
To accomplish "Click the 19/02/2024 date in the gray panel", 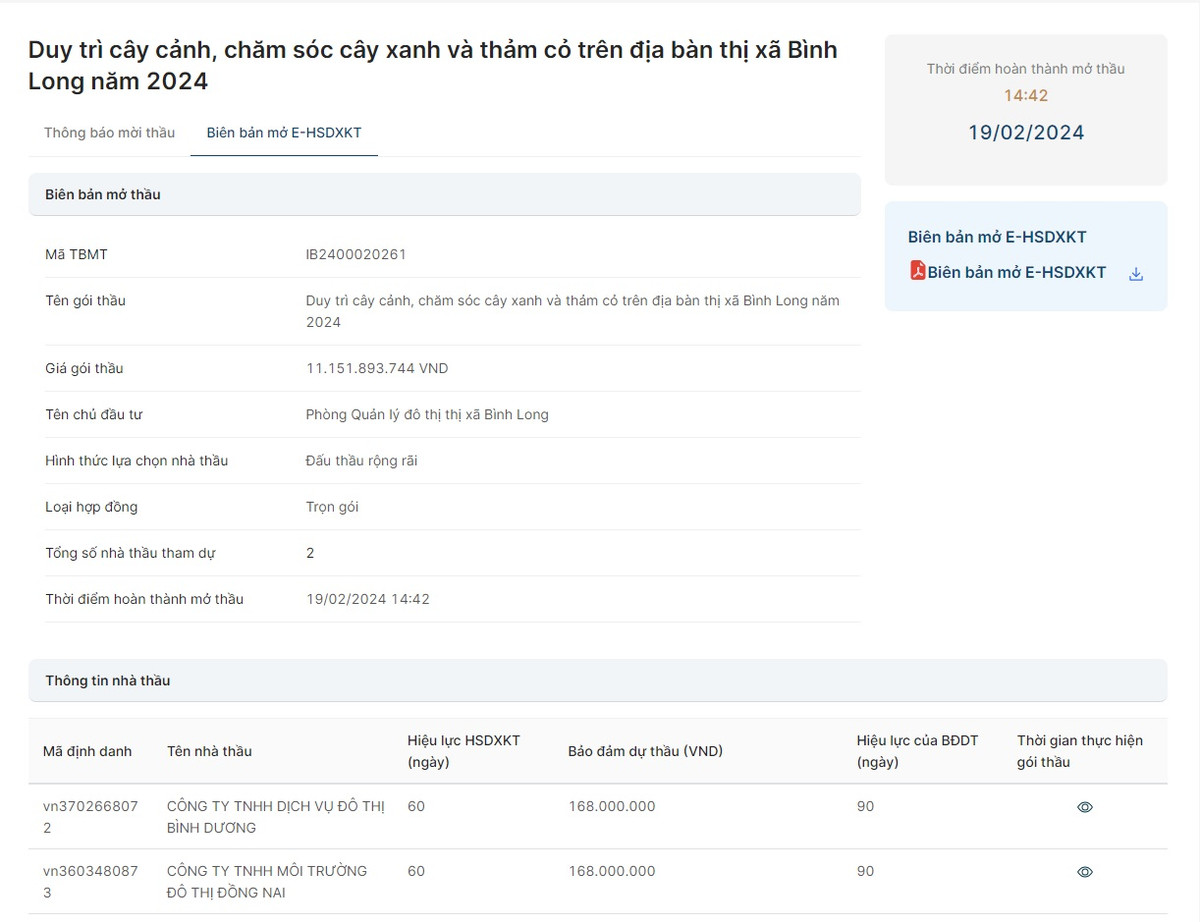I will (x=1025, y=133).
